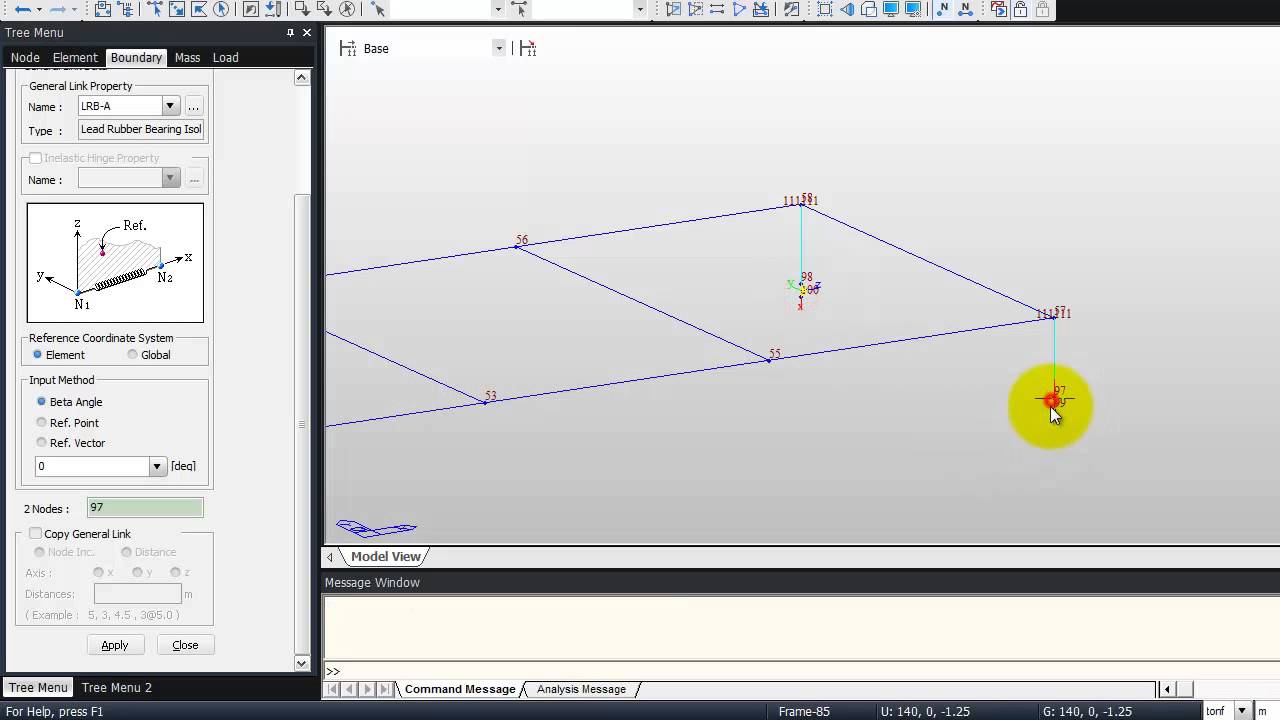Click the ellipsis button beside LRB-A

[x=194, y=106]
